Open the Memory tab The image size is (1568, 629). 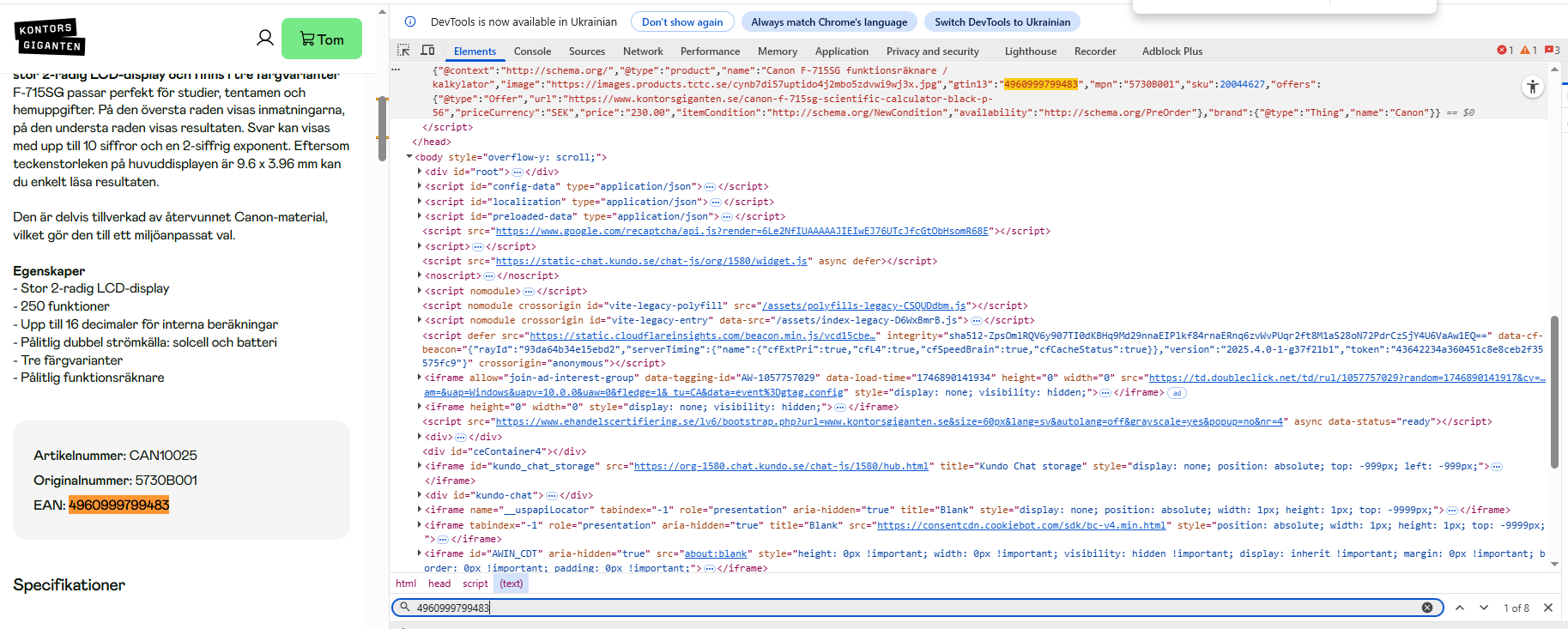click(x=778, y=51)
